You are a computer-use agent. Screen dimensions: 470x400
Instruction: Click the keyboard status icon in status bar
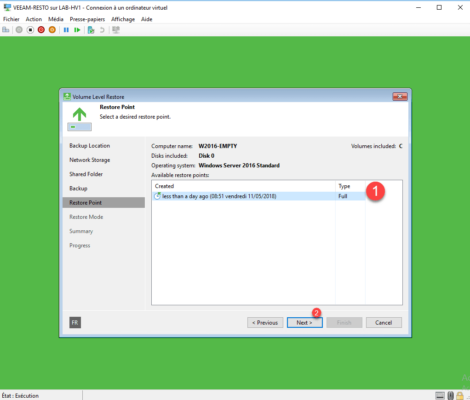[440, 396]
